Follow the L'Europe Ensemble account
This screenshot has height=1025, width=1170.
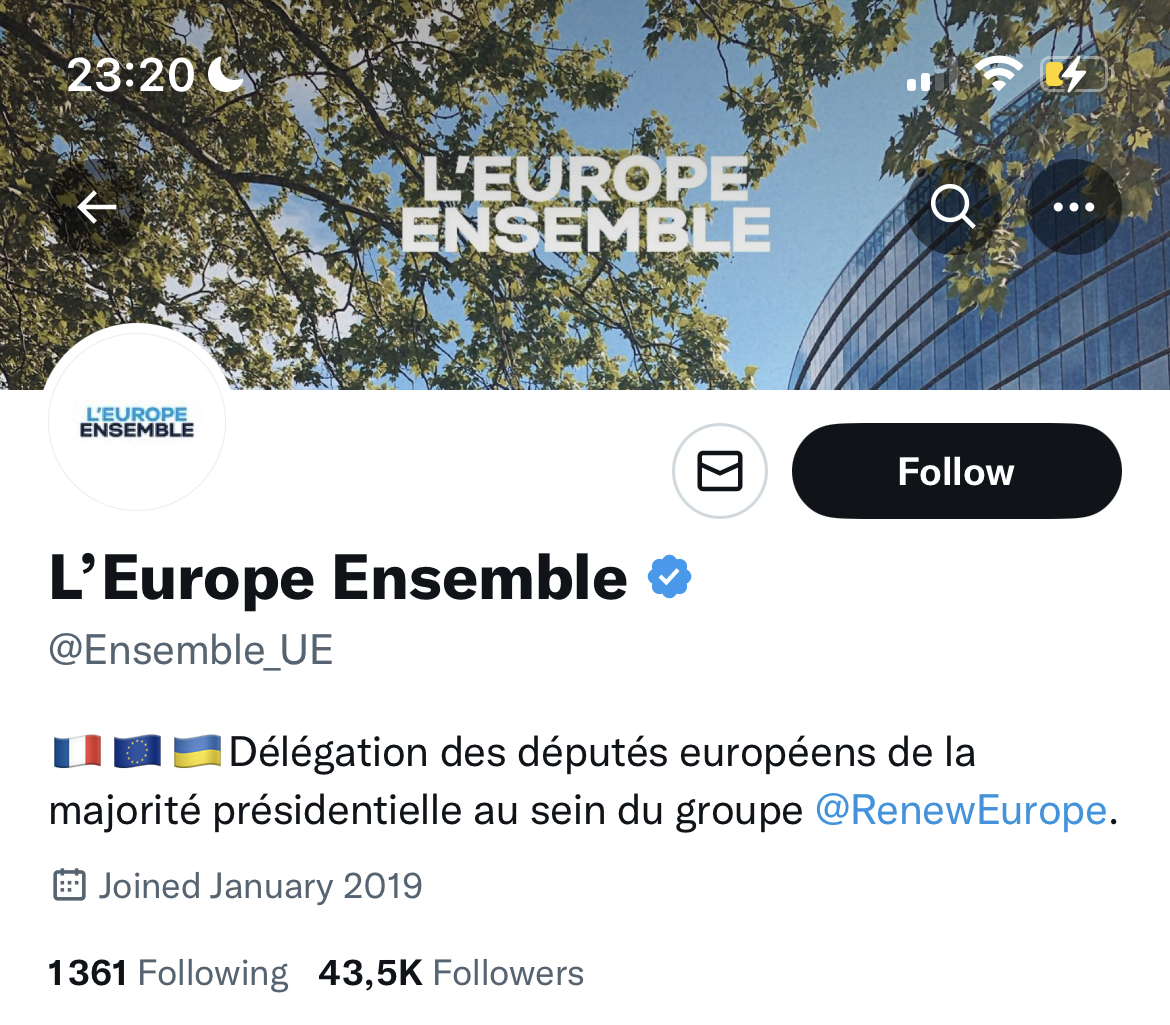pyautogui.click(x=956, y=471)
